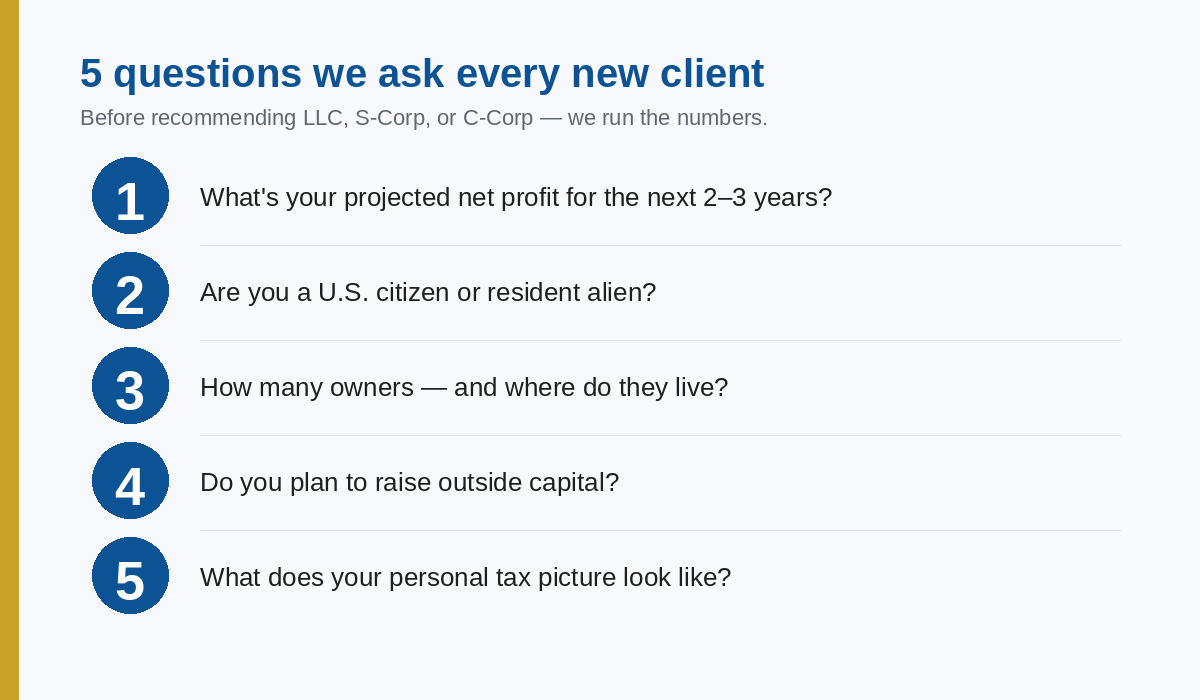Click the gold vertical accent bar
This screenshot has height=700, width=1200.
(x=9, y=350)
